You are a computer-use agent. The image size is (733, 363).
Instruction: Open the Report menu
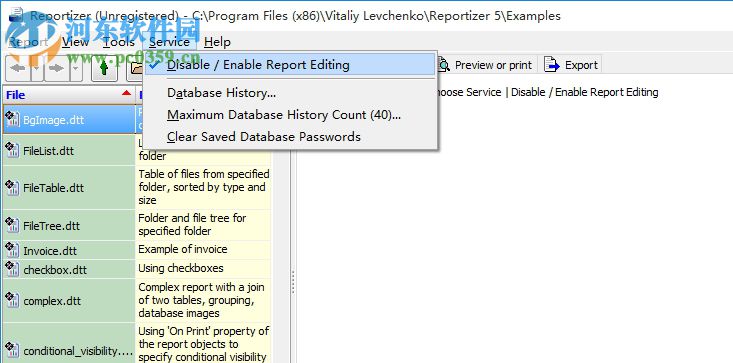click(x=28, y=42)
